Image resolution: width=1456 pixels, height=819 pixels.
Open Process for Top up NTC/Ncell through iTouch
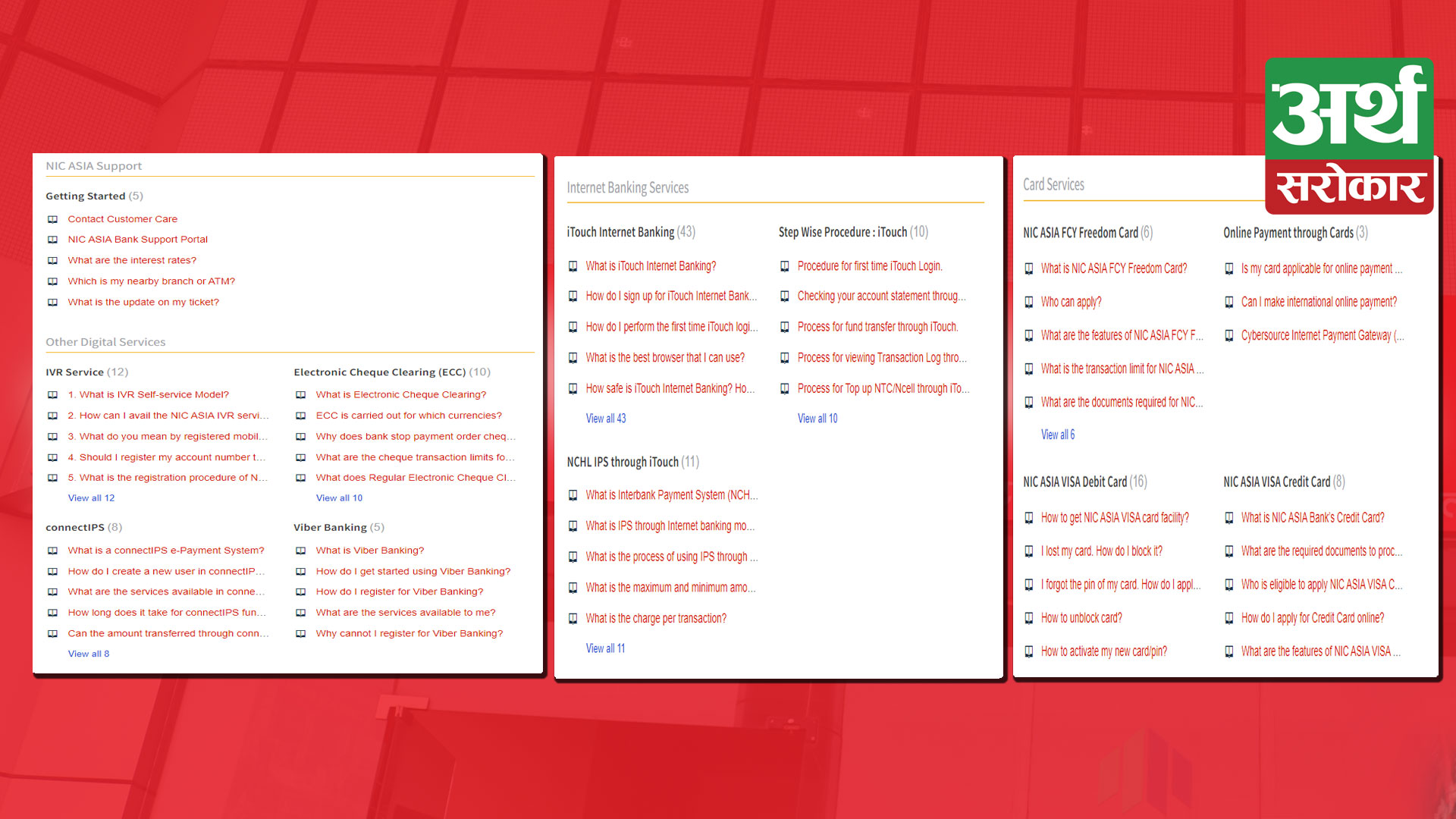point(883,388)
